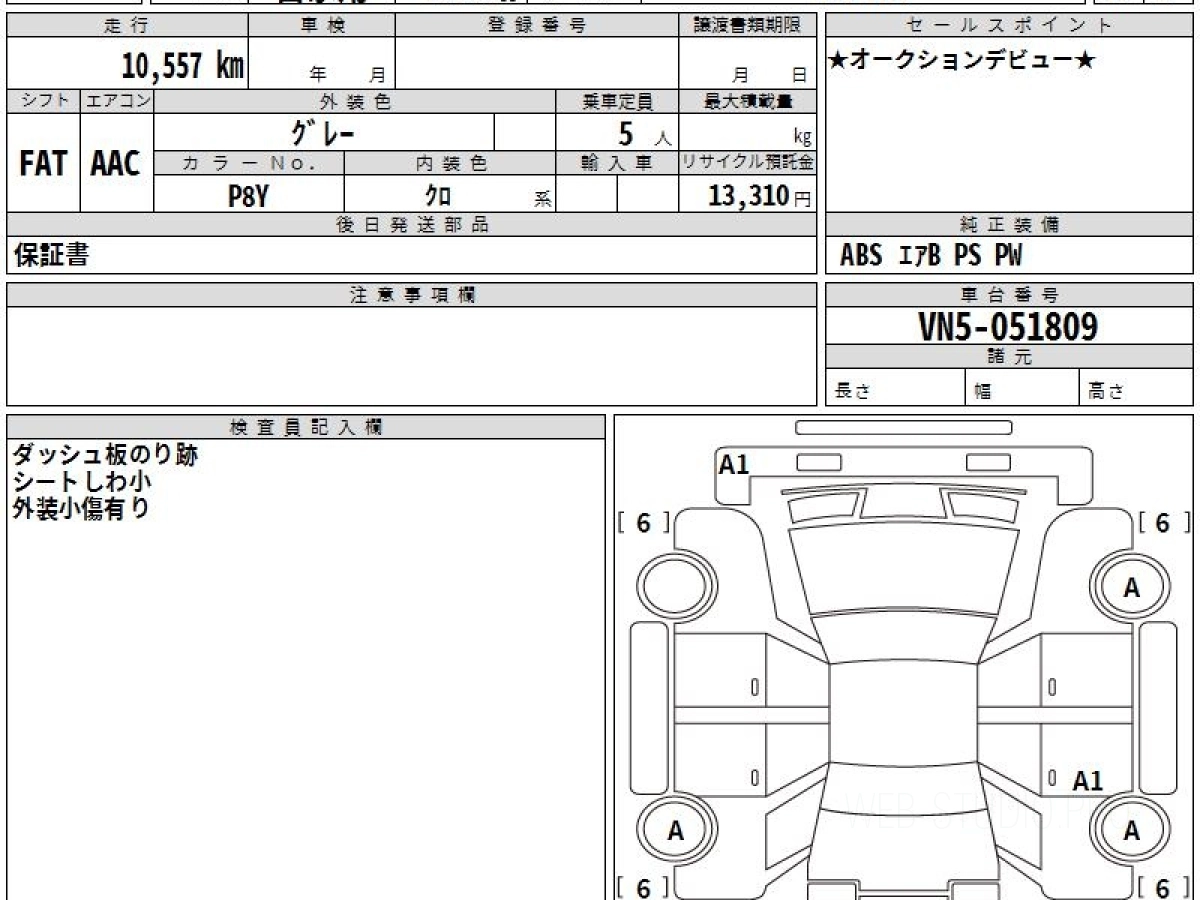Select the 後日発送部品 header
This screenshot has width=1200, height=900.
pos(412,225)
